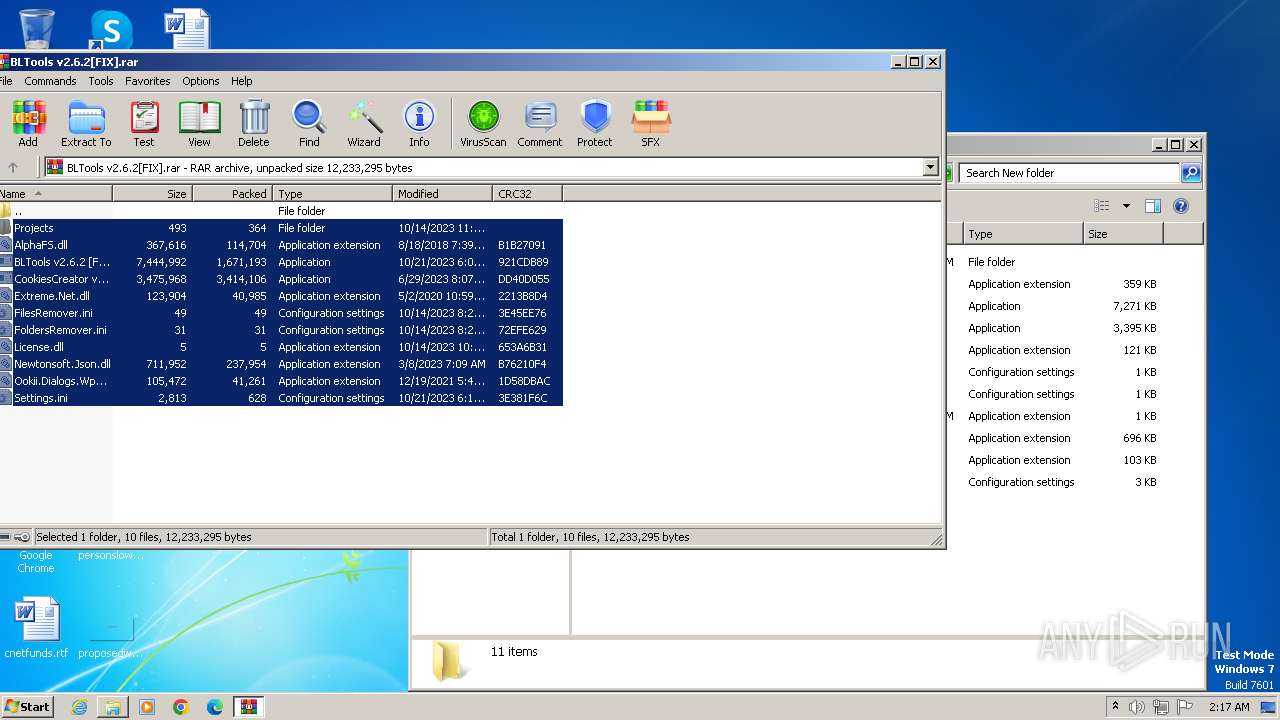Select the Ookii.Dialogs.Wp file

coord(281,381)
